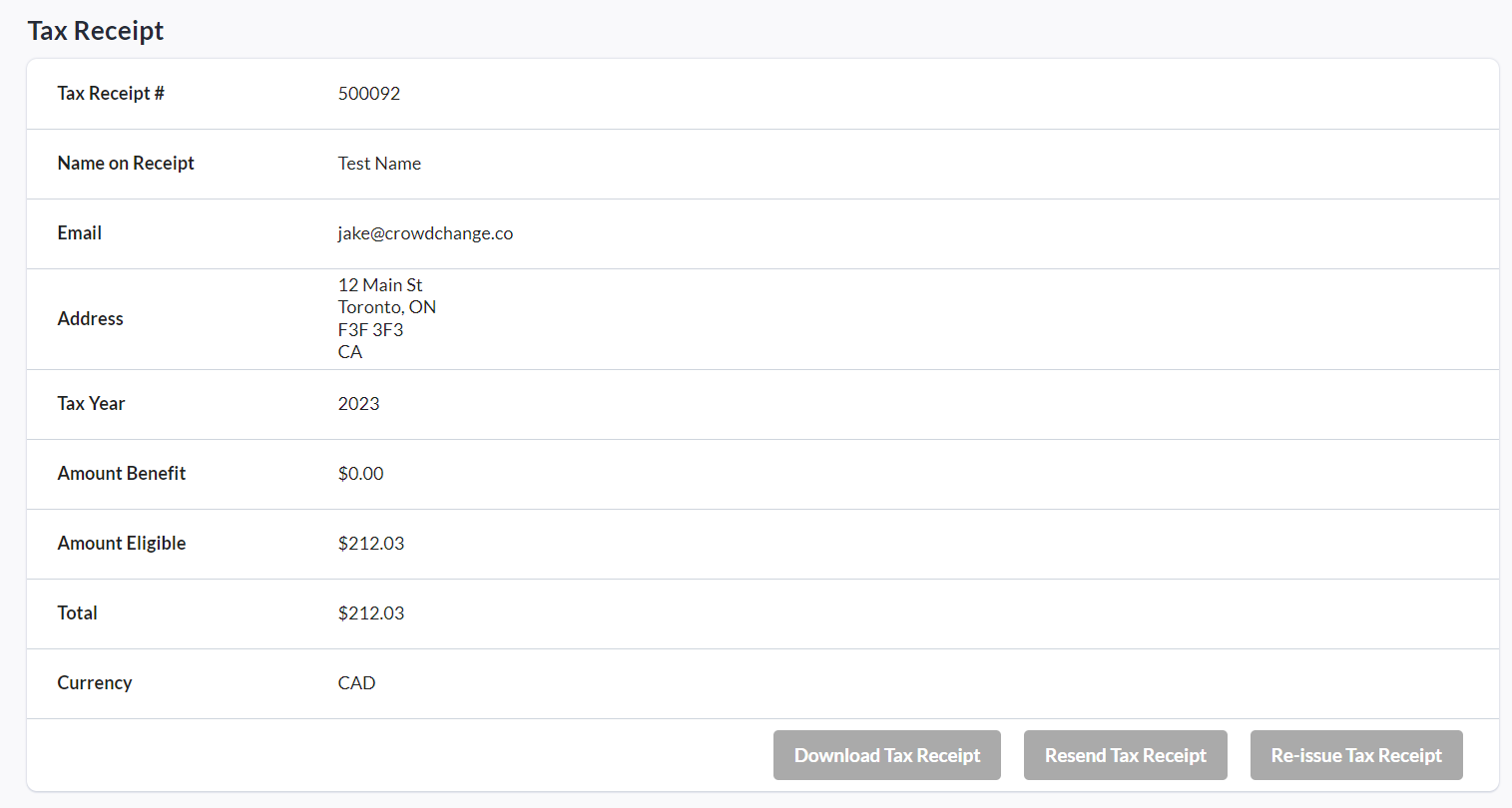Click the 'Tax Receipt #' field label

tap(111, 94)
